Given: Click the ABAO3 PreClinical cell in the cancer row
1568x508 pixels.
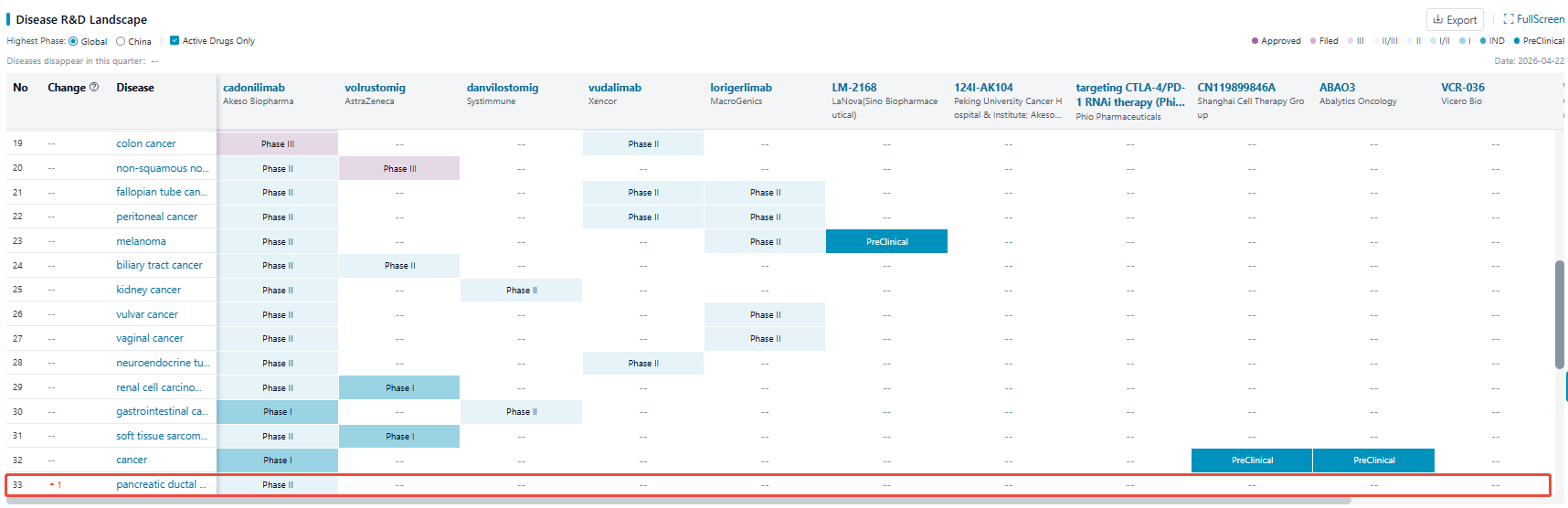Looking at the screenshot, I should (x=1373, y=460).
